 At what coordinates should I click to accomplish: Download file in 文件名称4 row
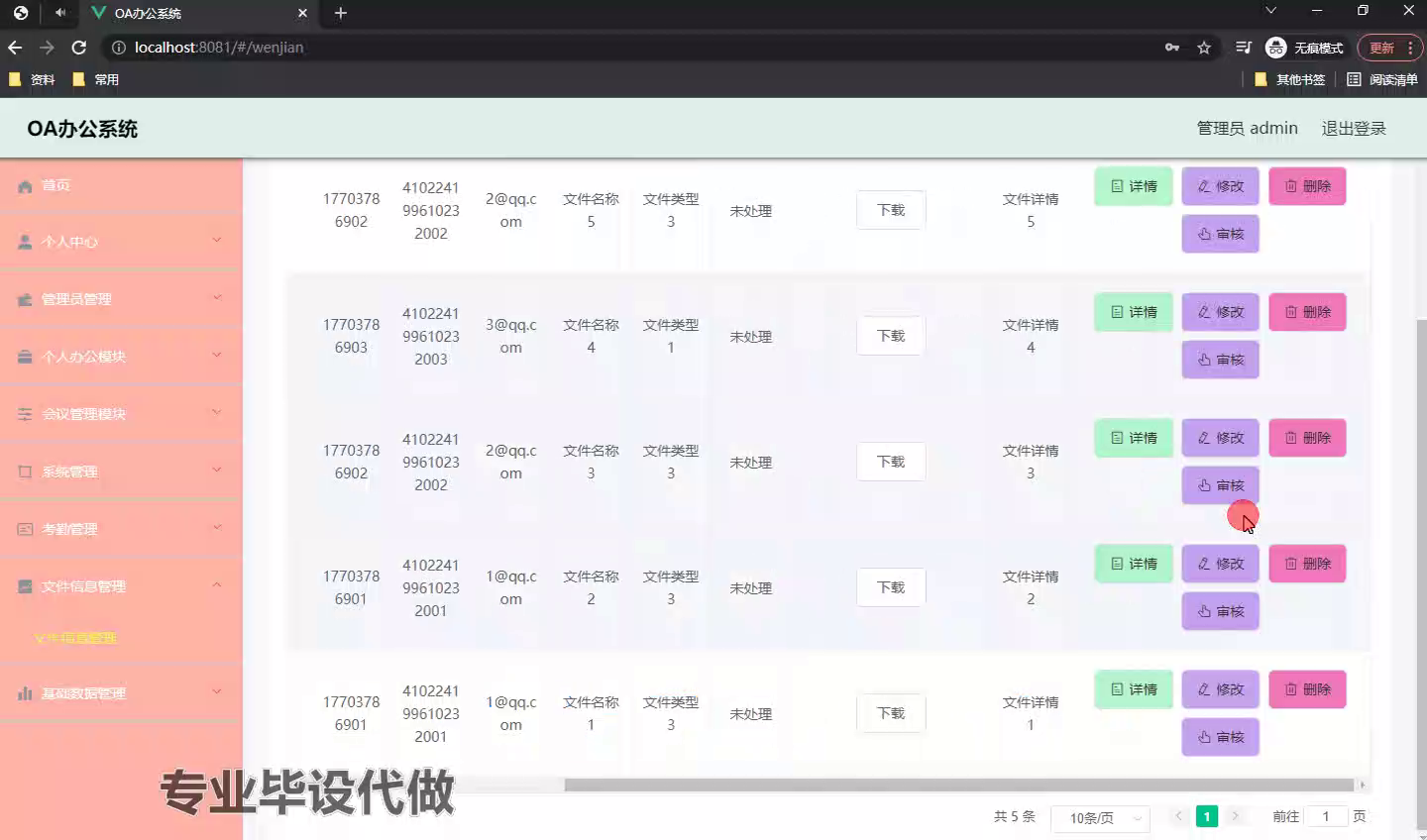click(x=891, y=336)
